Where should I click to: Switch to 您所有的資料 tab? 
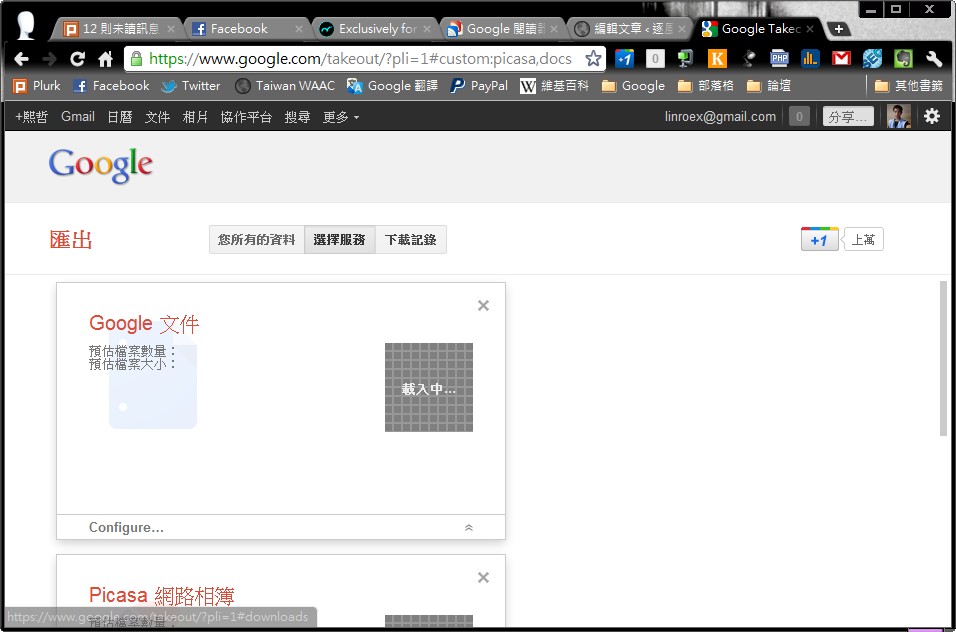pyautogui.click(x=257, y=240)
